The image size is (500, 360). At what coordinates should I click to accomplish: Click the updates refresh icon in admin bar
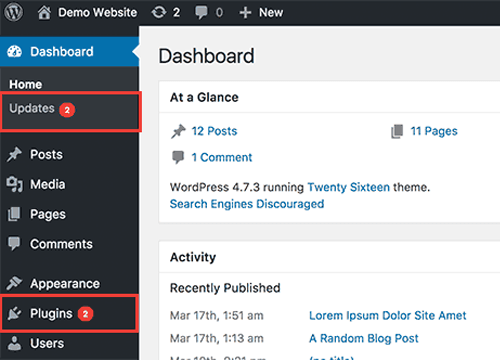tap(159, 13)
